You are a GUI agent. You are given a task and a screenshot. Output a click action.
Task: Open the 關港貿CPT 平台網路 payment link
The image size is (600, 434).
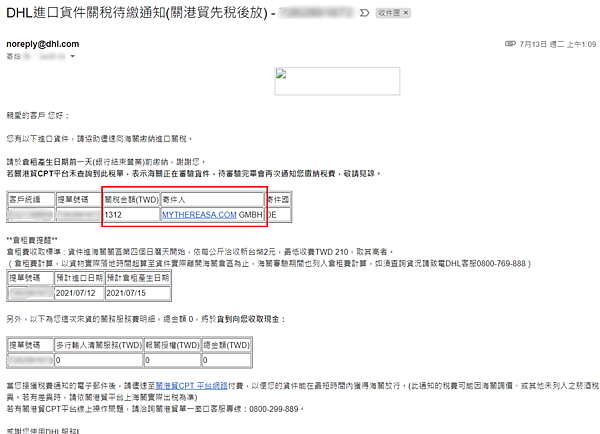(192, 386)
